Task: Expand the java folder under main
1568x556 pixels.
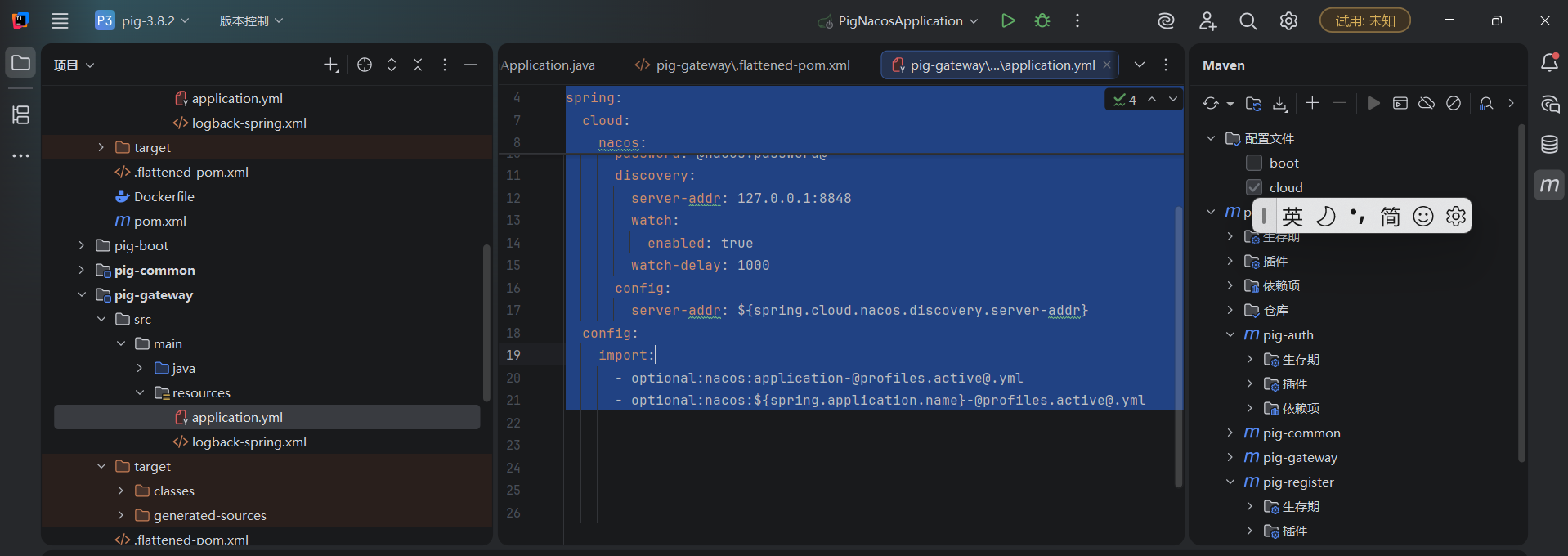Action: pos(140,368)
